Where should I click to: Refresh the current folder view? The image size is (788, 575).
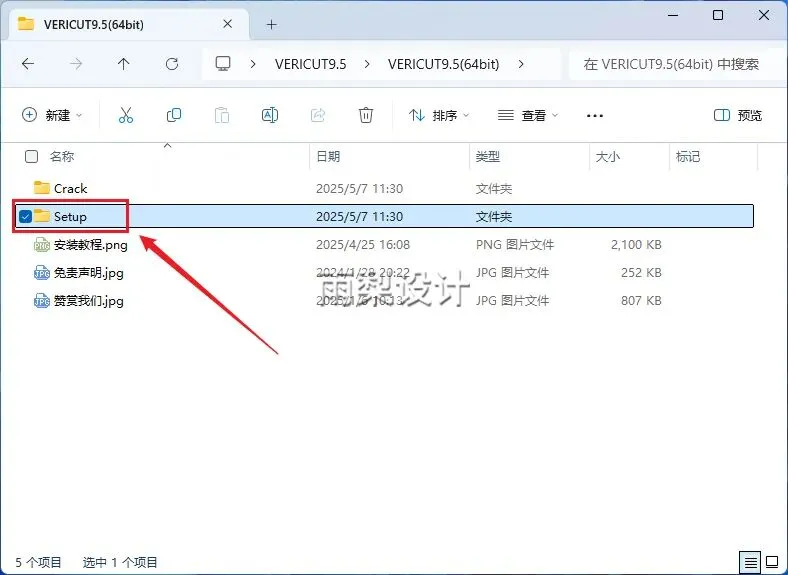point(172,64)
